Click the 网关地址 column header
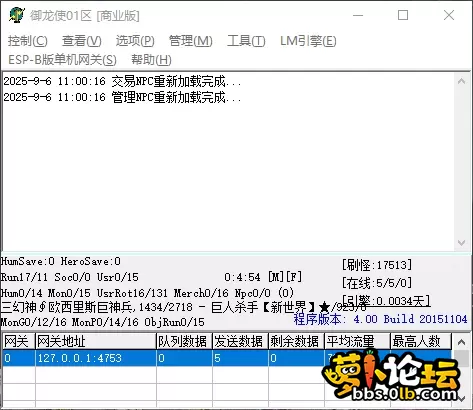Viewport: 473px width, 410px height. click(96, 341)
